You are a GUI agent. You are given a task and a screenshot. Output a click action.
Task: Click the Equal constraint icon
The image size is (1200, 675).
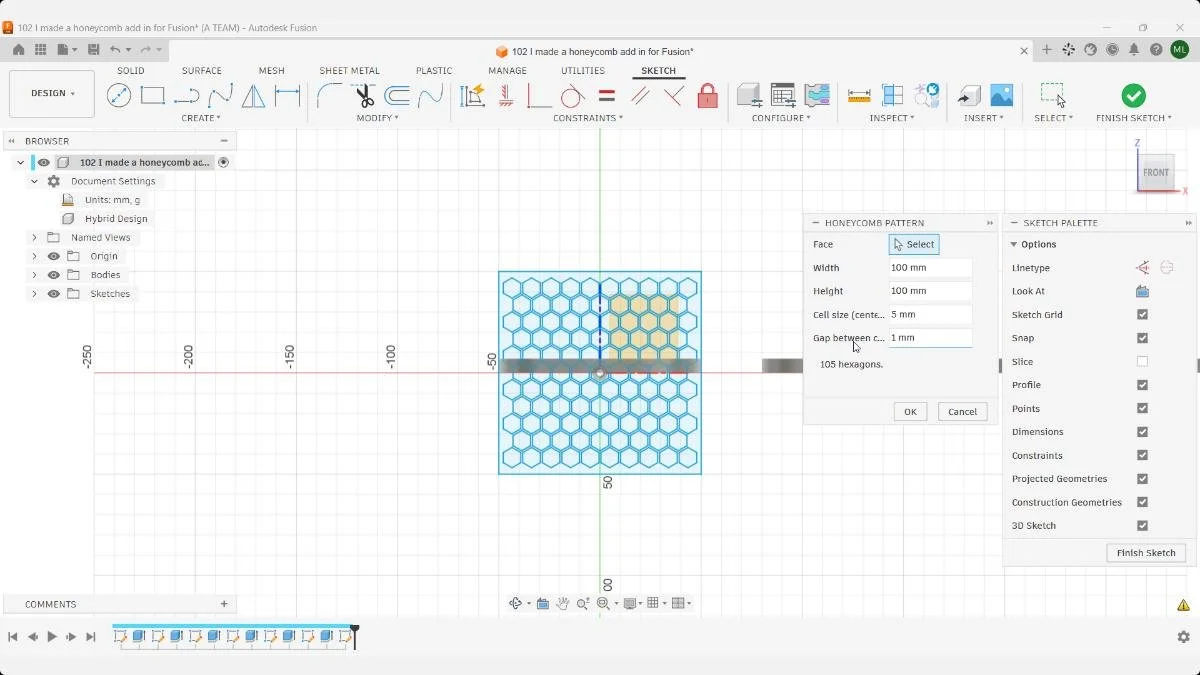point(606,96)
